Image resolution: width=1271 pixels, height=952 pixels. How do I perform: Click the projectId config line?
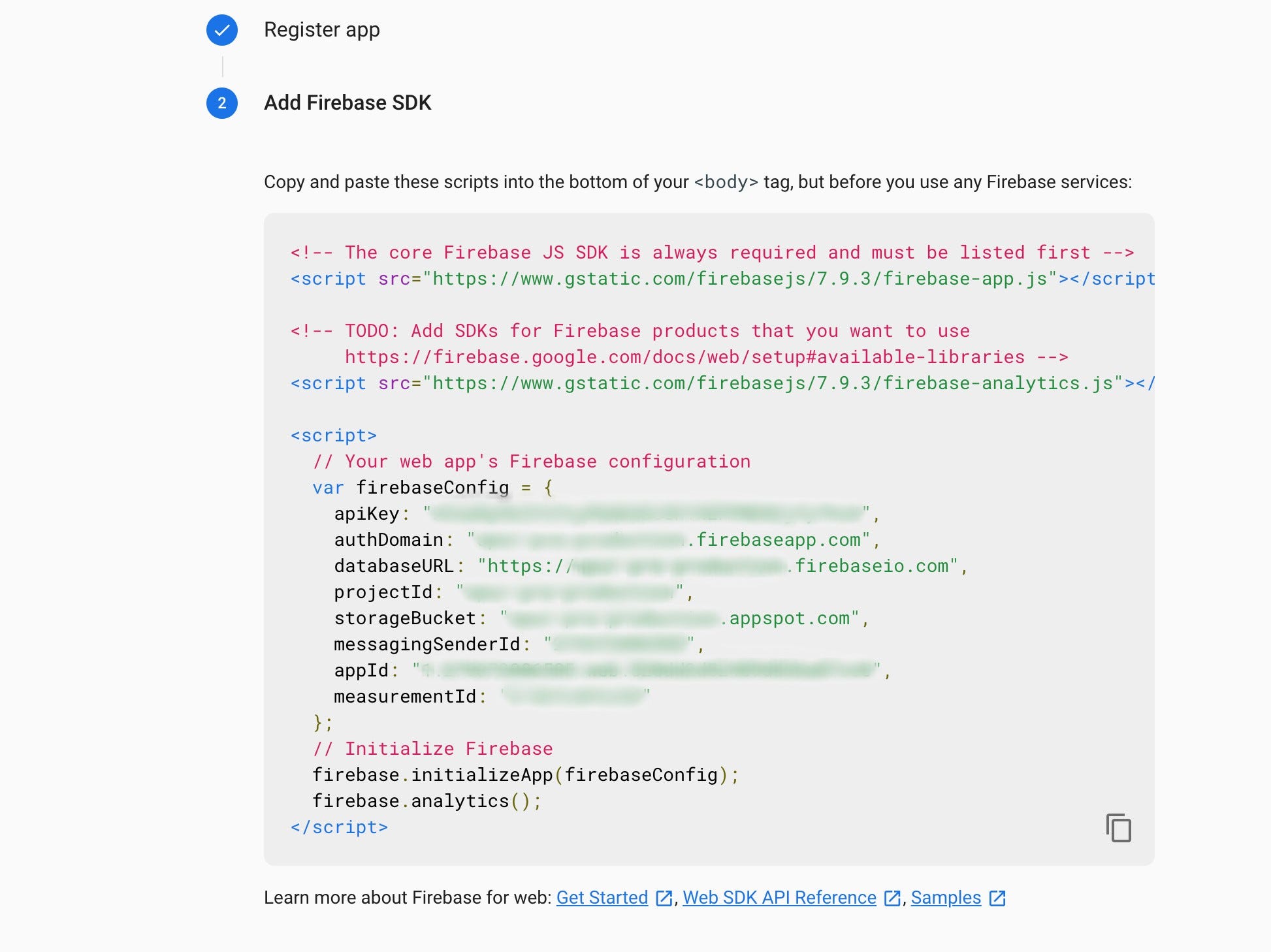514,592
